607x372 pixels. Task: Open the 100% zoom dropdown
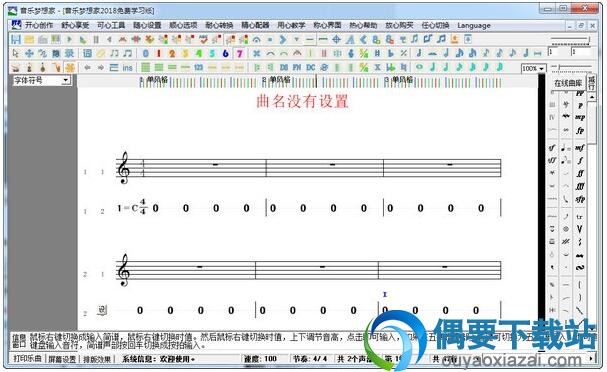tap(533, 69)
